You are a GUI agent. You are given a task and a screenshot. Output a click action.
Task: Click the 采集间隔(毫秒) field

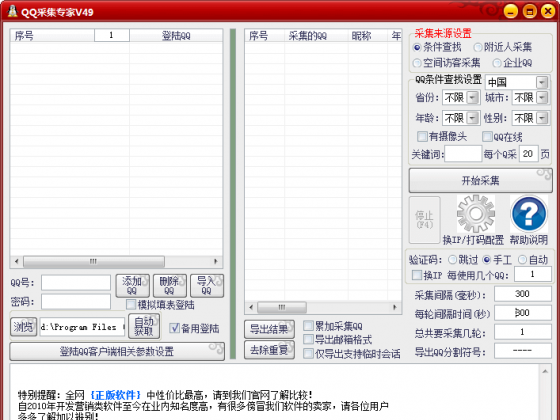[x=522, y=294]
